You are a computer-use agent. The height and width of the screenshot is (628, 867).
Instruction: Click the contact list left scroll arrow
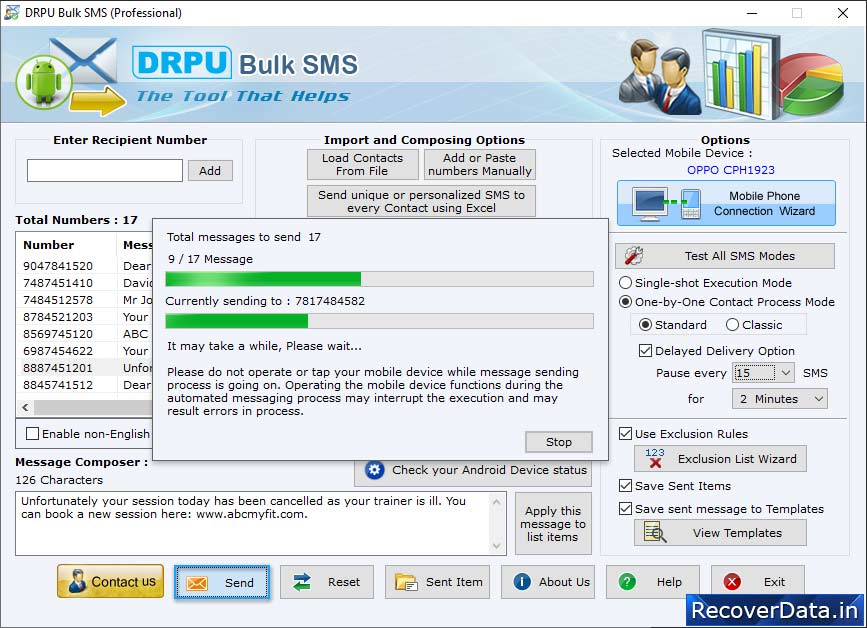tap(25, 407)
